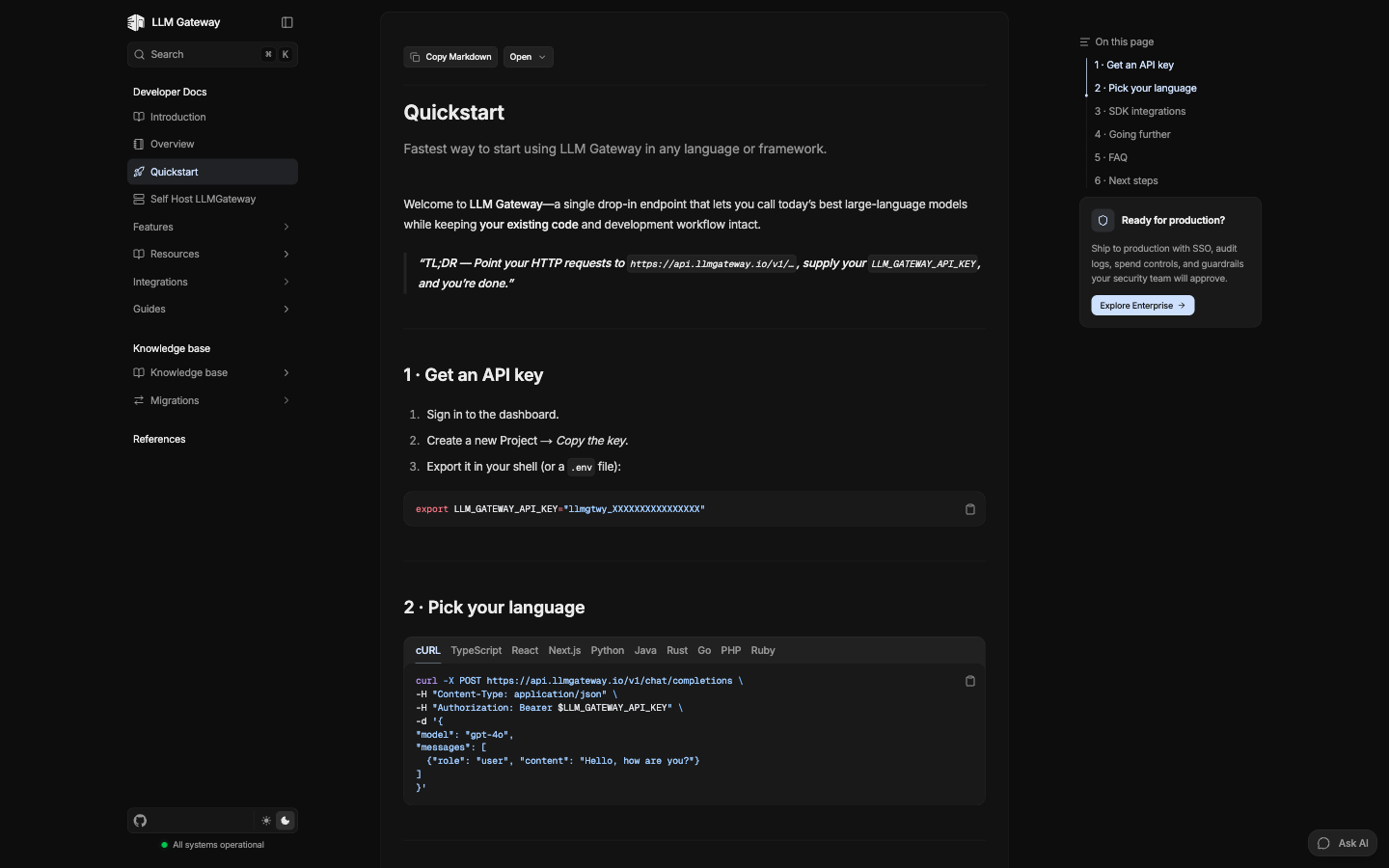
Task: Copy the export API key code
Action: [x=970, y=509]
